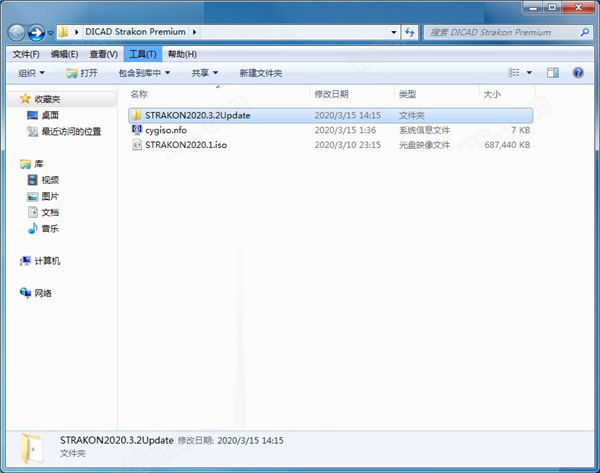Select 网络 in navigation pane

(36, 293)
